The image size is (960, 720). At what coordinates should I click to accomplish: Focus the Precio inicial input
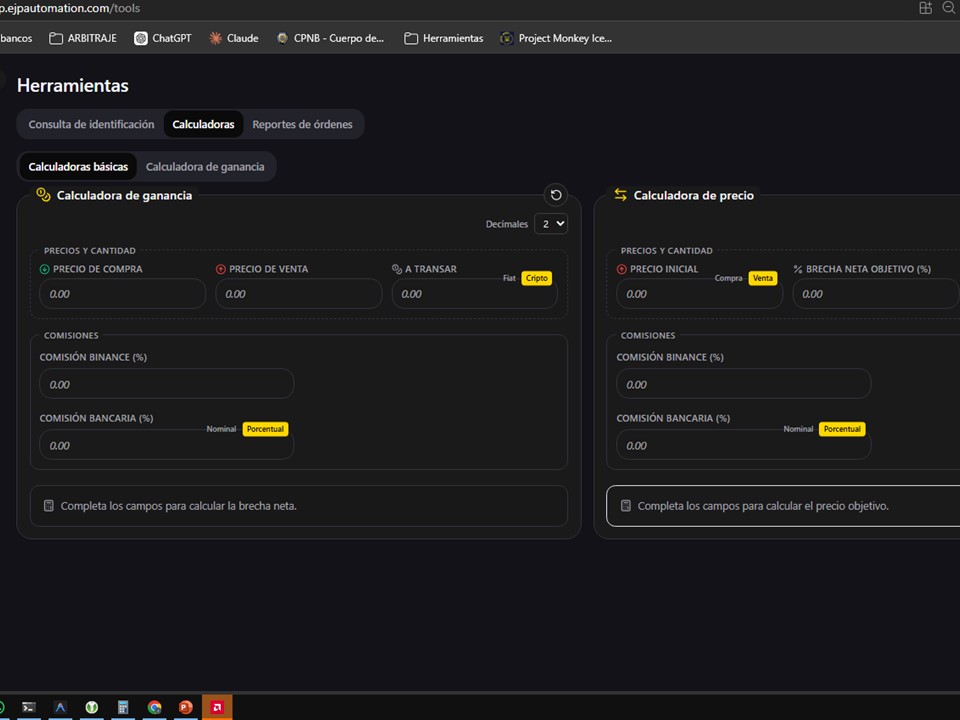coord(699,294)
